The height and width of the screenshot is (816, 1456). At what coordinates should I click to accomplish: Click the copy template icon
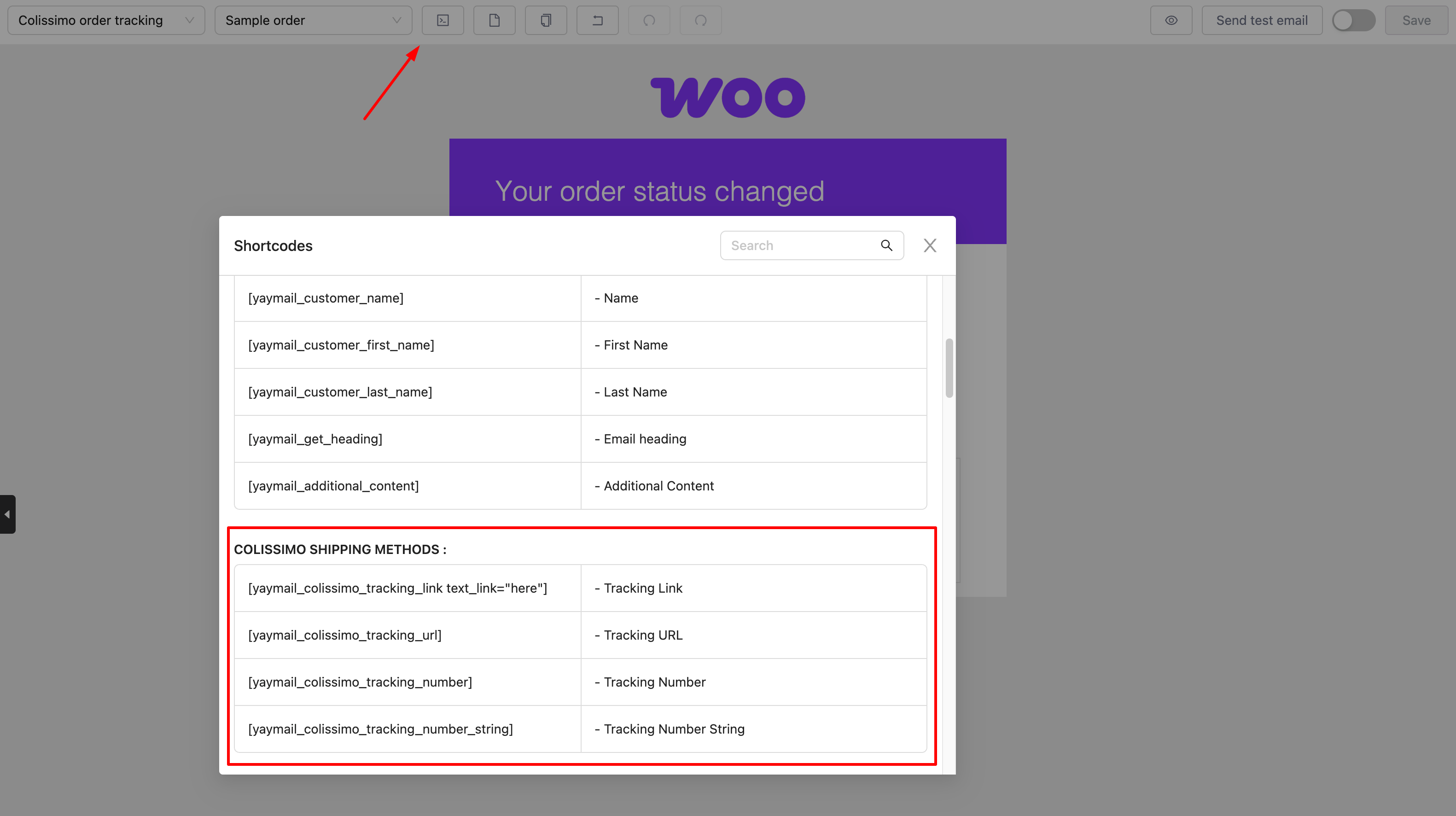click(546, 20)
